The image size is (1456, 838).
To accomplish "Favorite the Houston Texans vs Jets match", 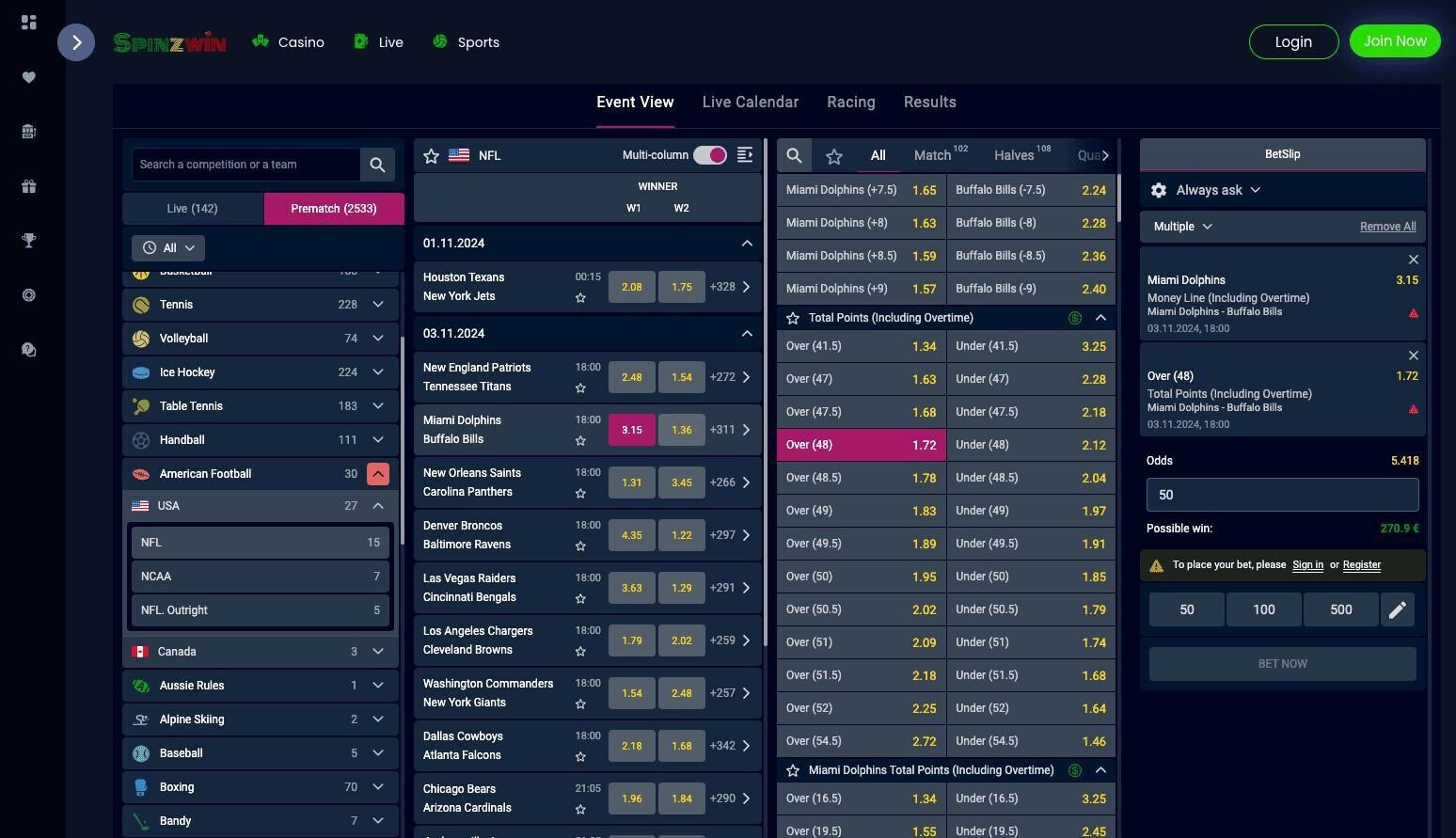I will [580, 297].
